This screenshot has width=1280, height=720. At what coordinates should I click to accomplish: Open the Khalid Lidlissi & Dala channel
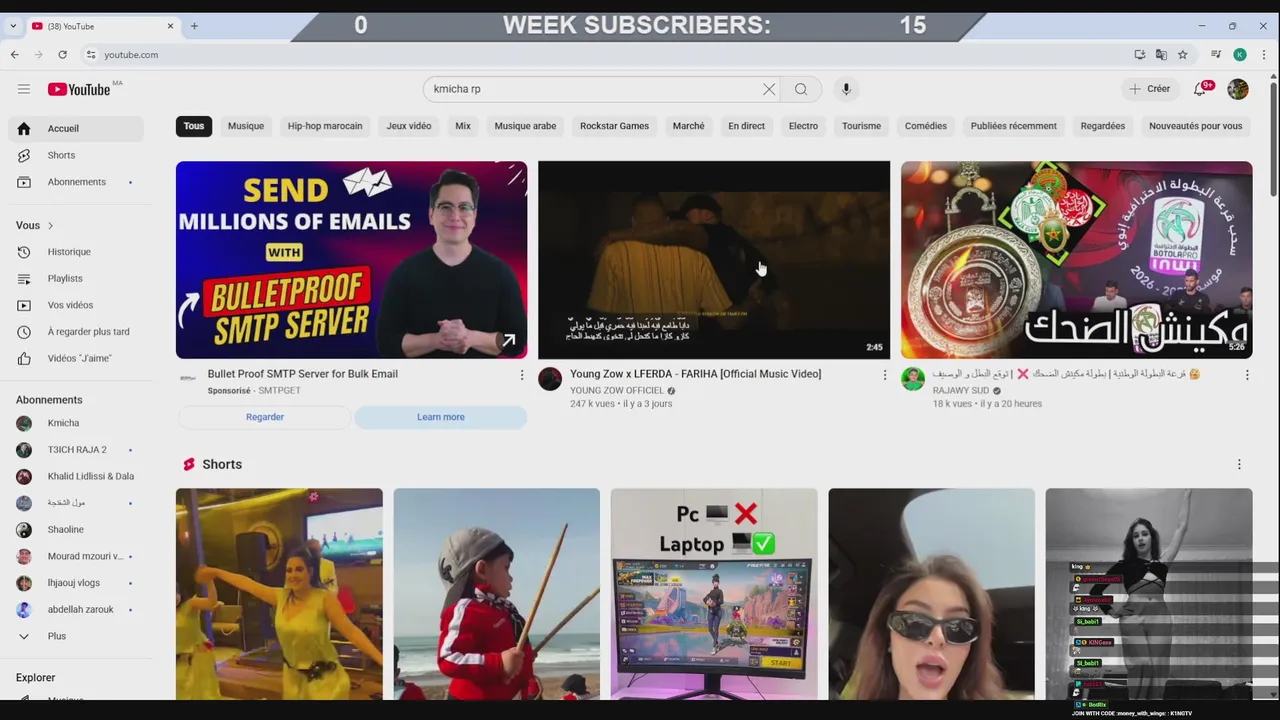[x=76, y=476]
